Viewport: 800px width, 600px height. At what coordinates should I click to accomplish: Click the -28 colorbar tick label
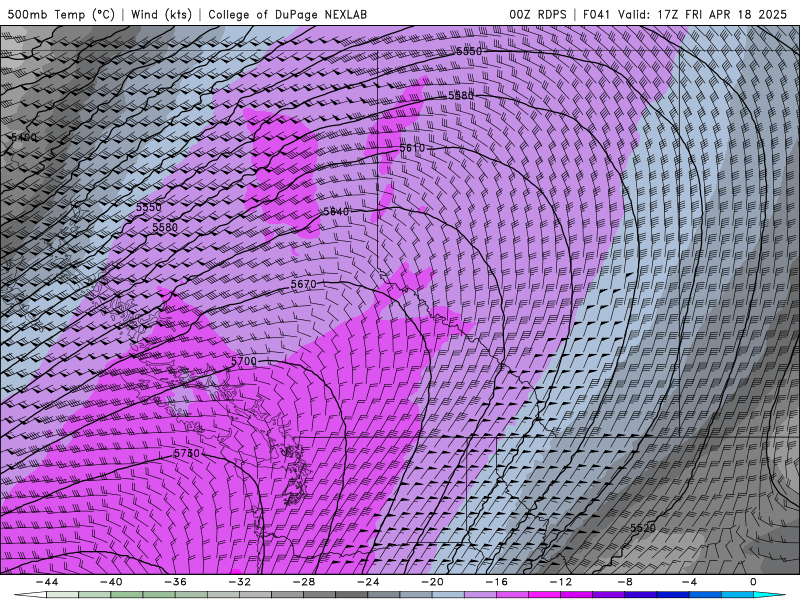304,582
